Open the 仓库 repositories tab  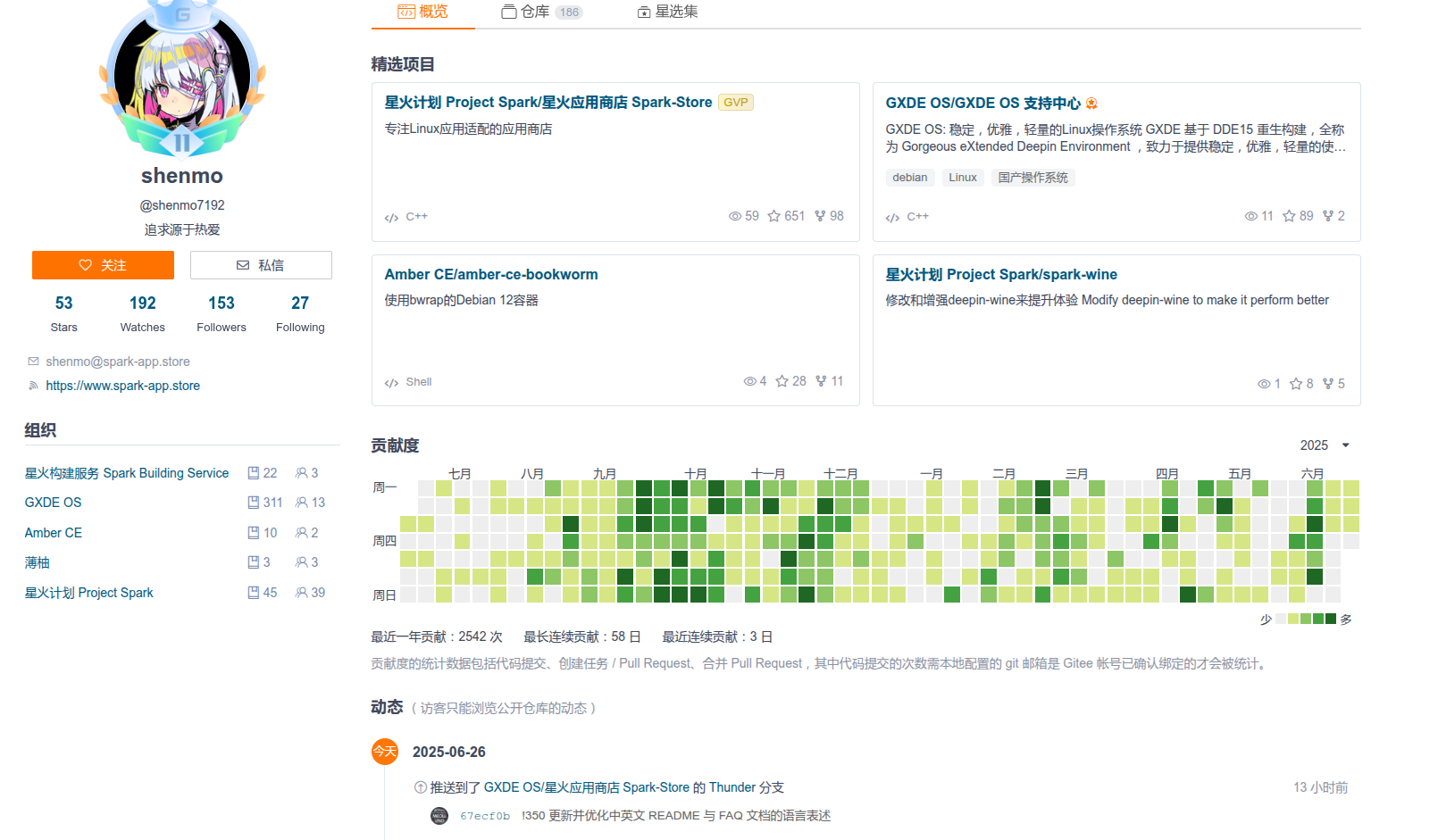pyautogui.click(x=541, y=12)
